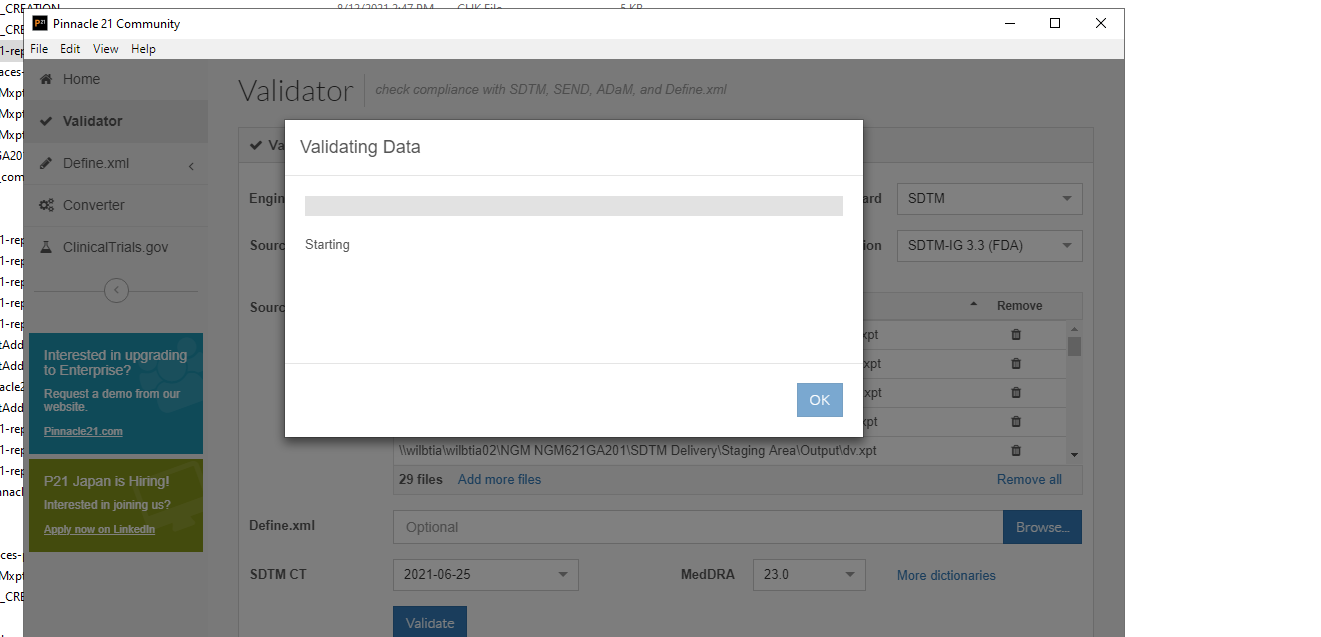
Task: Open Define.xml section in the sidebar
Action: [96, 163]
